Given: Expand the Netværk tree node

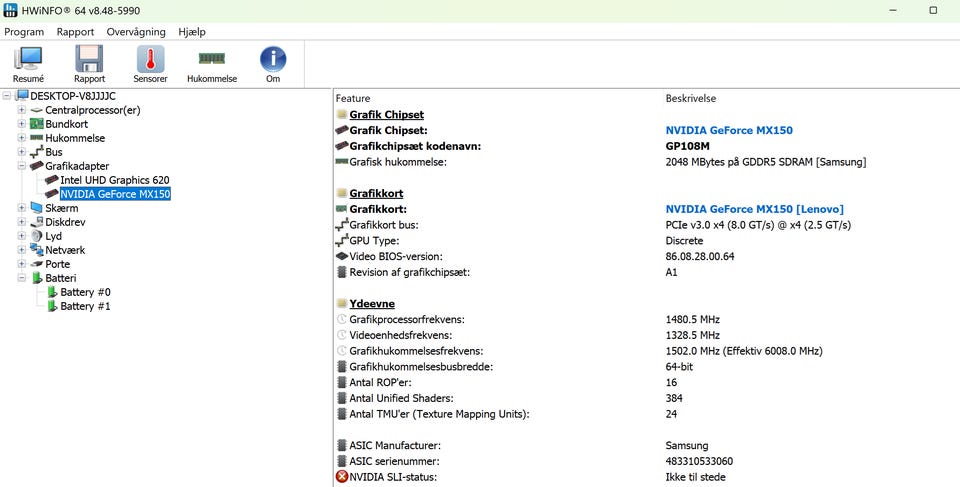Looking at the screenshot, I should point(22,250).
